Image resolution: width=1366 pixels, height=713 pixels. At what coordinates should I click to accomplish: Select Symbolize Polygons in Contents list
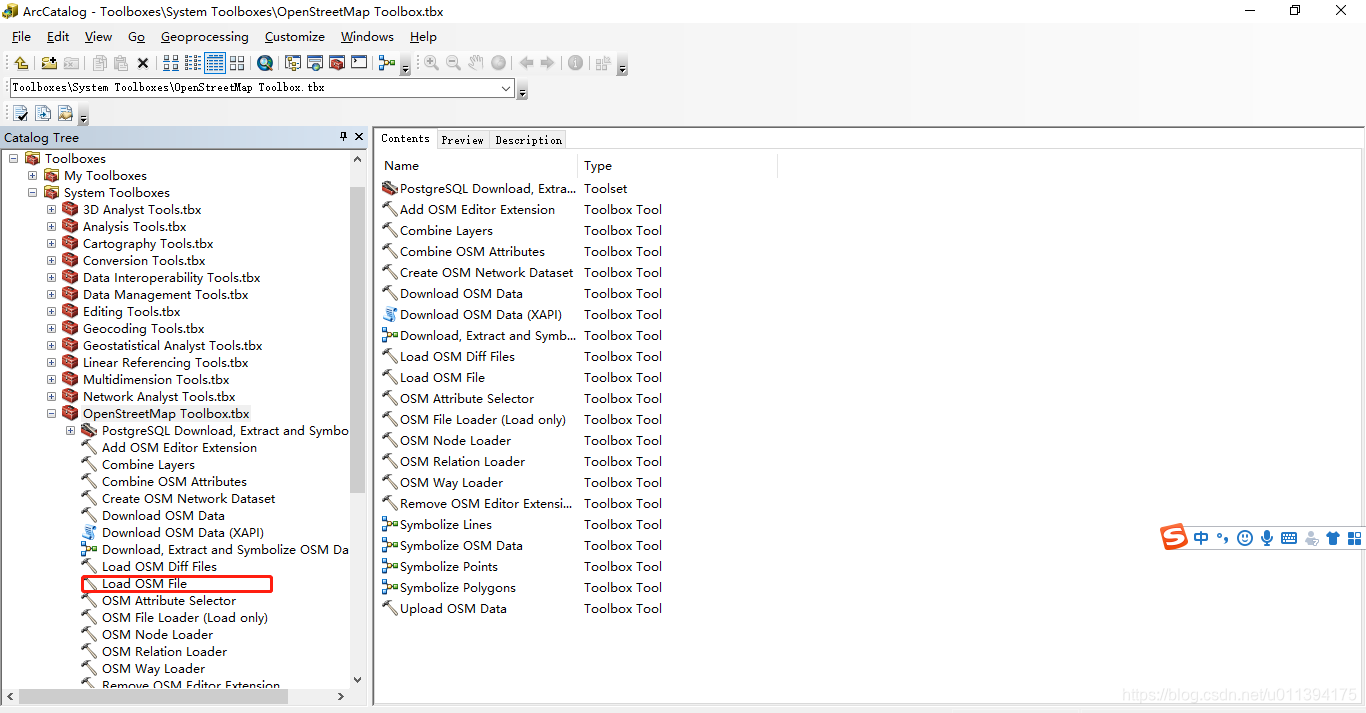[x=458, y=588]
